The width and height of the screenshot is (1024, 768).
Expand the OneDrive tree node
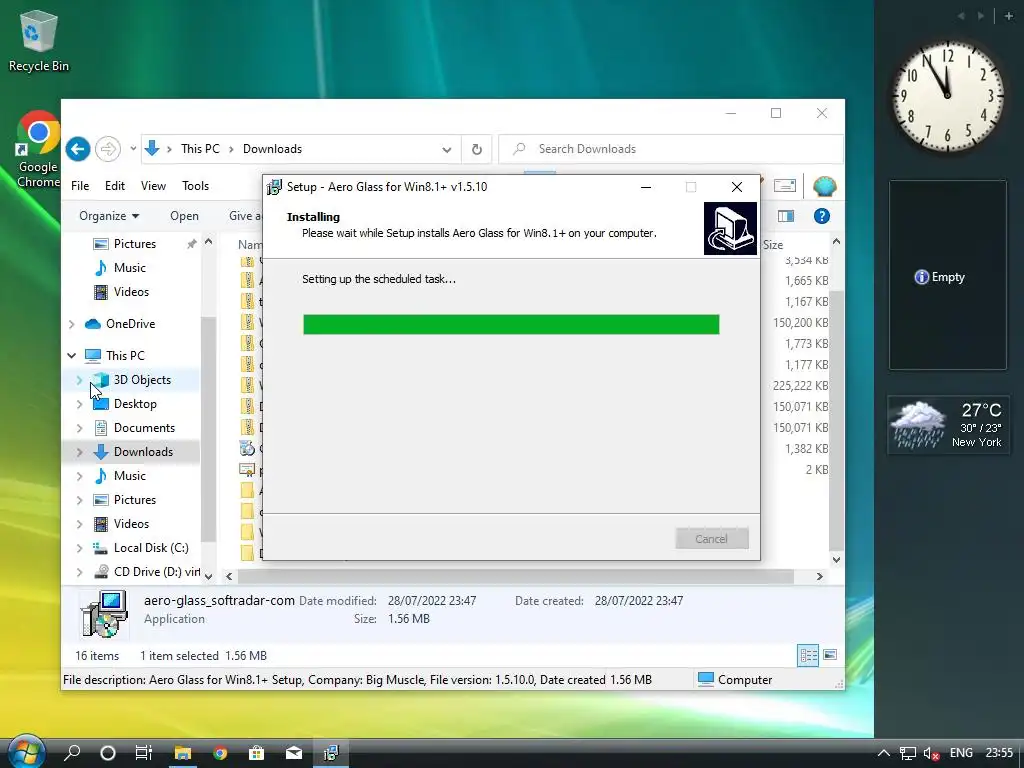pyautogui.click(x=72, y=324)
